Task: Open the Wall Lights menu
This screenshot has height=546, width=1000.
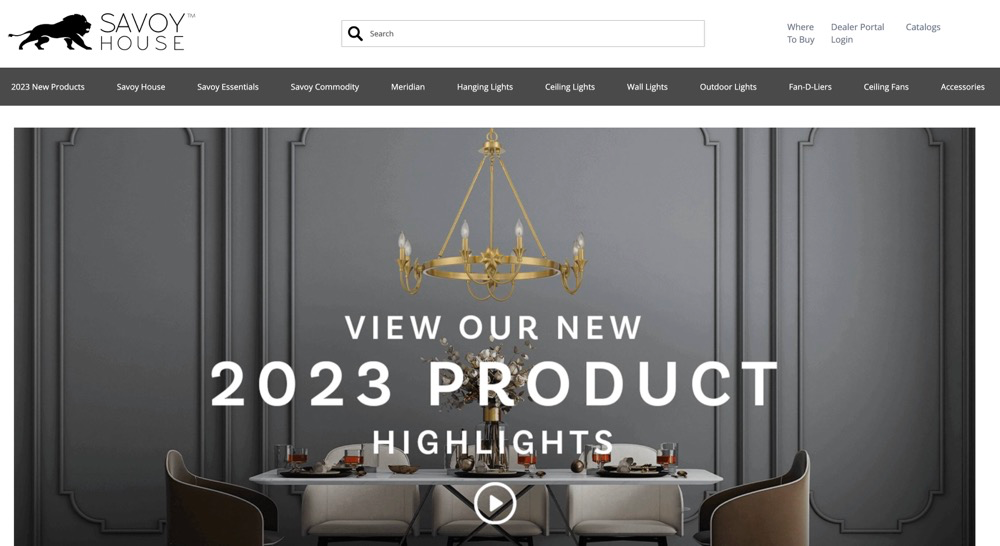Action: (647, 87)
